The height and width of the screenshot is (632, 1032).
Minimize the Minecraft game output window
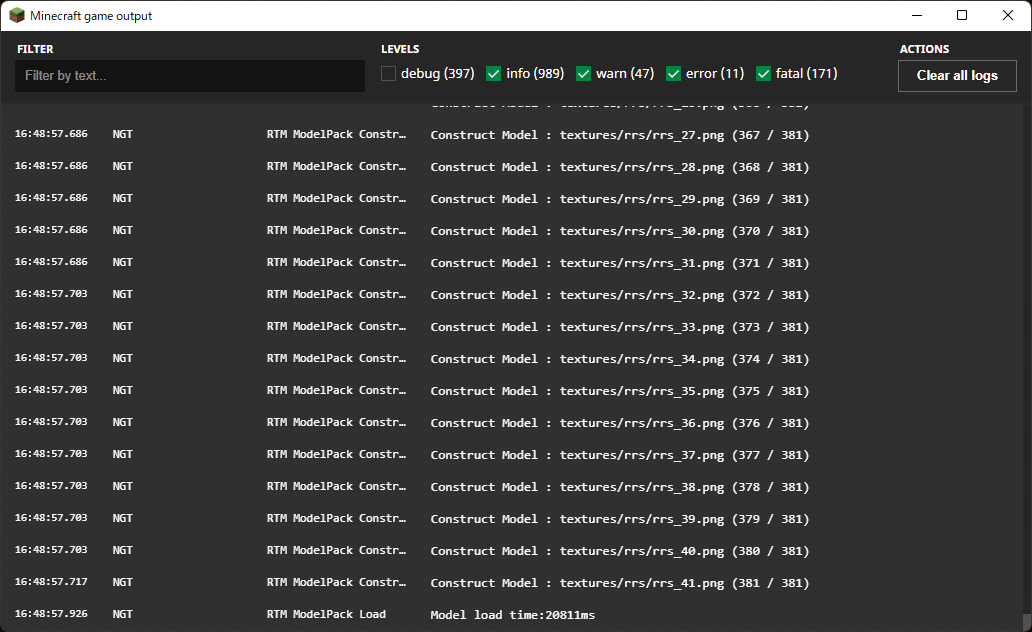tap(917, 15)
